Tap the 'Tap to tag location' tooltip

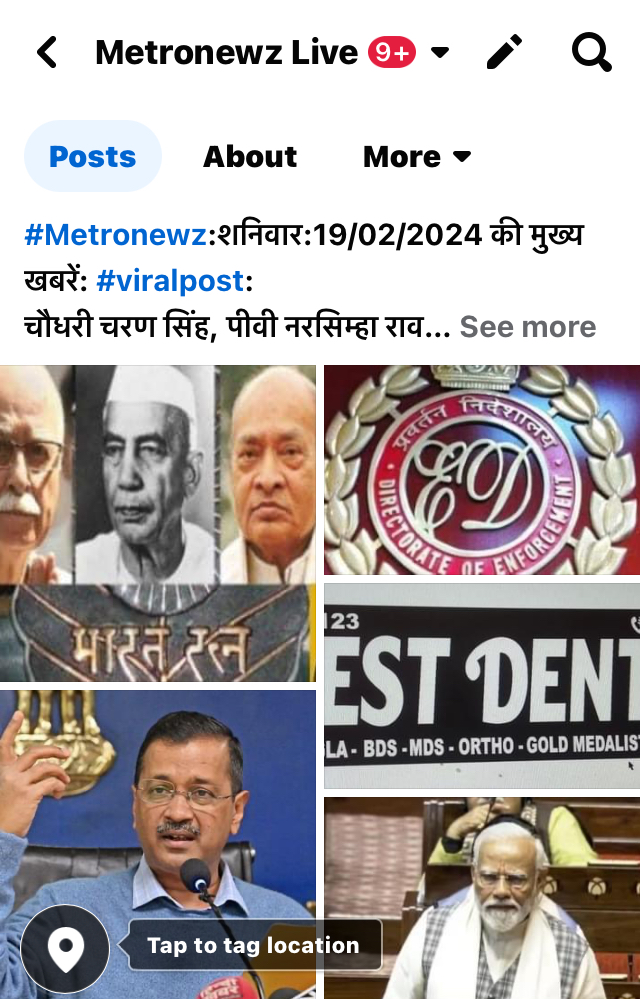pos(253,945)
